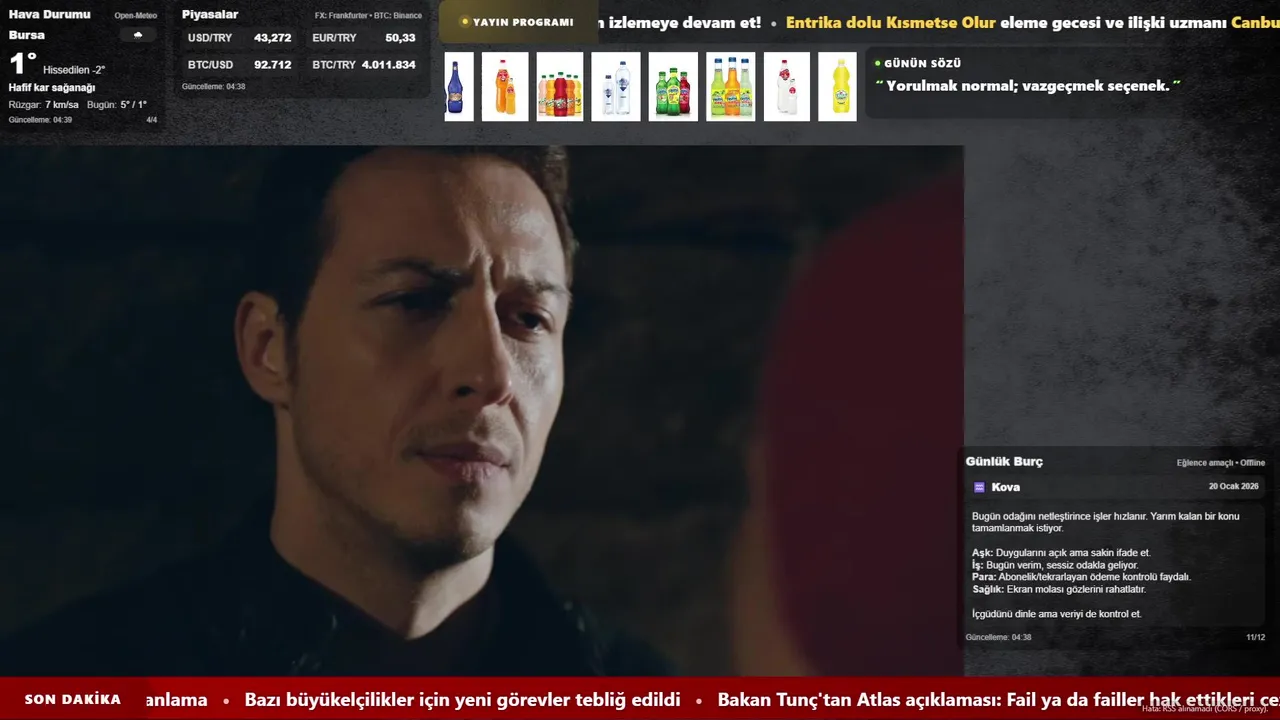Click the Bugün odağını netleştirince summary paragraph
The width and height of the screenshot is (1280, 720).
click(x=1106, y=522)
